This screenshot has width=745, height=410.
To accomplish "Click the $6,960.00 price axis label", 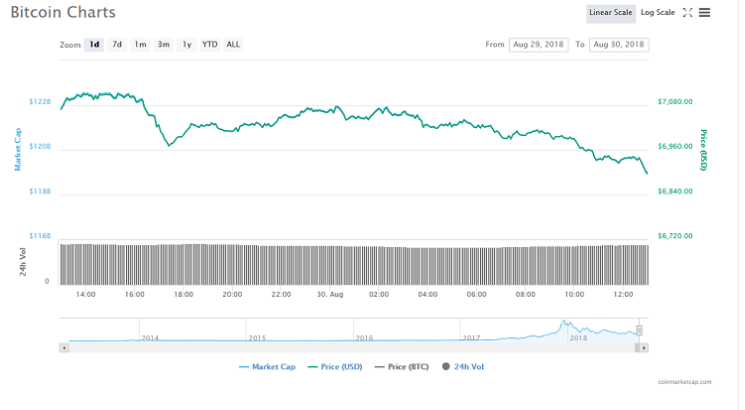I will click(675, 146).
